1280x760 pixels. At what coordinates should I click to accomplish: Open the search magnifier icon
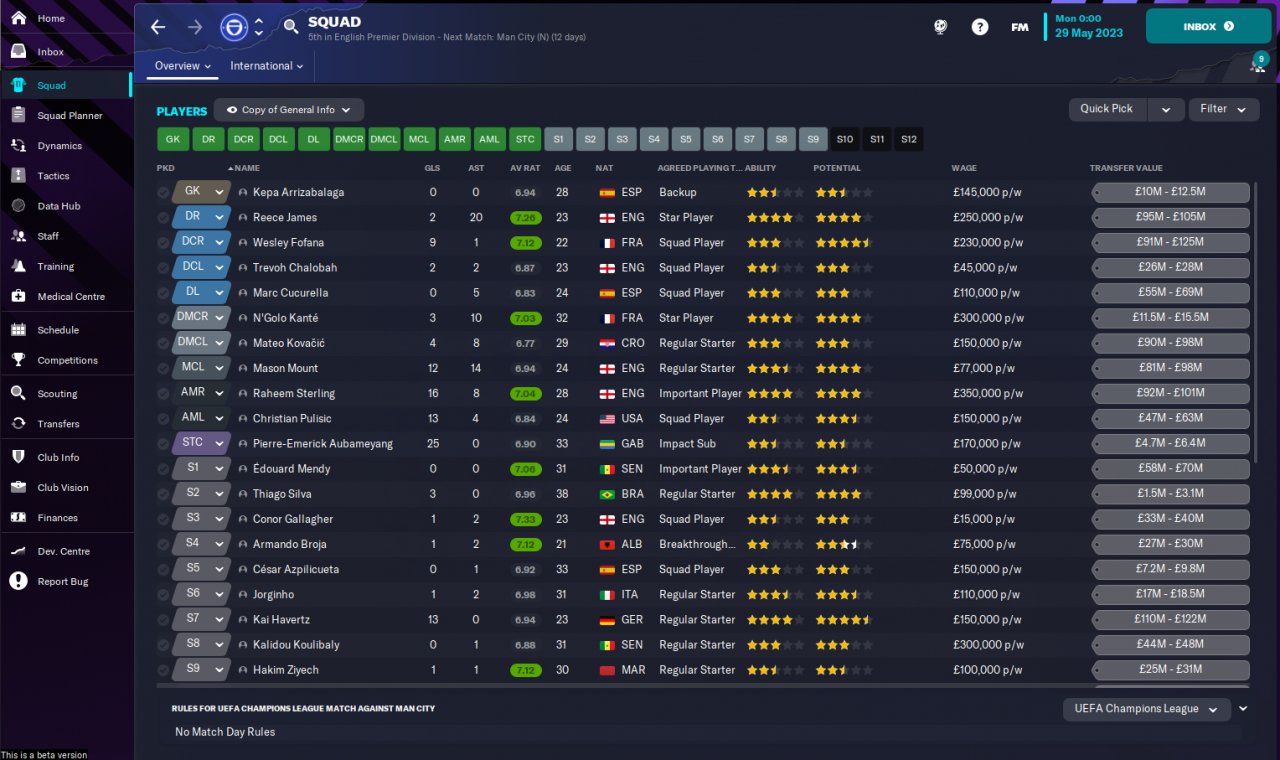click(291, 27)
